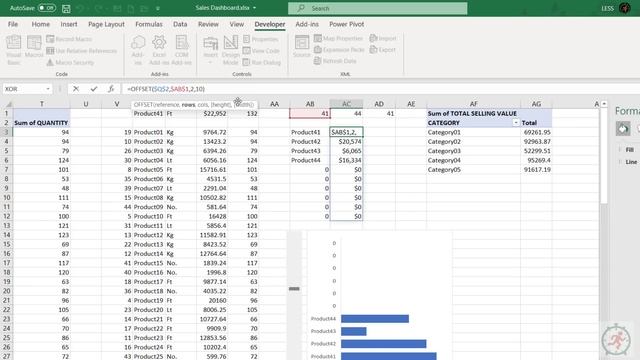Click the Product42 bar in chart
This screenshot has height=360, width=640.
(384, 344)
